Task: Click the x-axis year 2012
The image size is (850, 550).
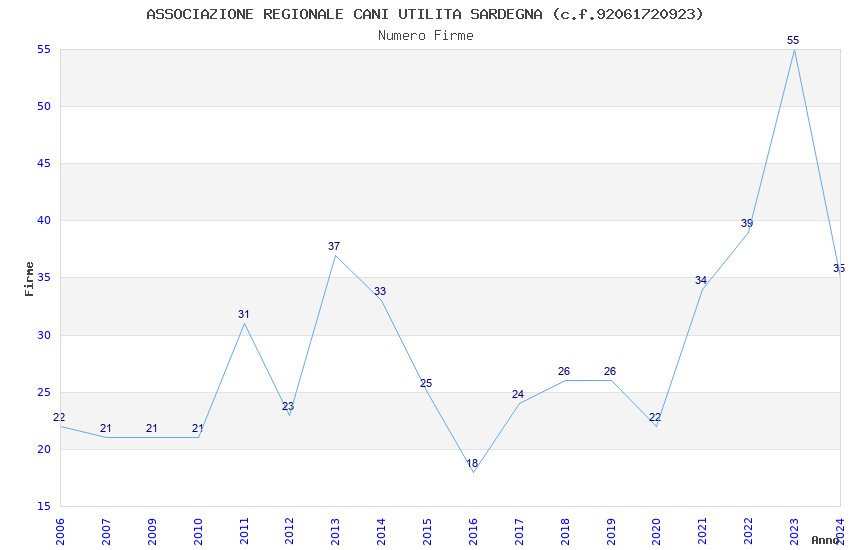Action: click(289, 531)
